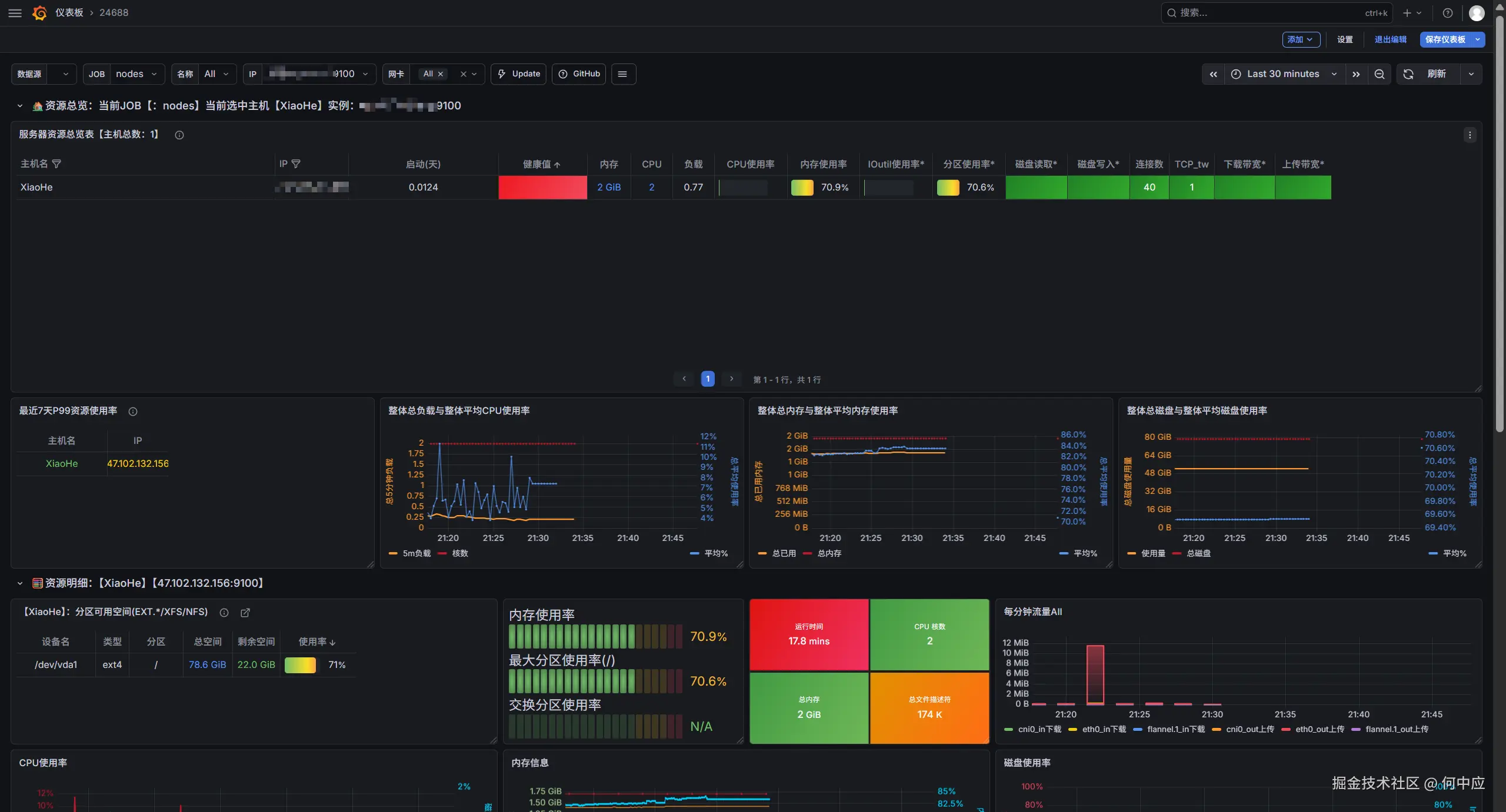The image size is (1506, 812).
Task: Click the Grafana logo icon
Action: 39,13
